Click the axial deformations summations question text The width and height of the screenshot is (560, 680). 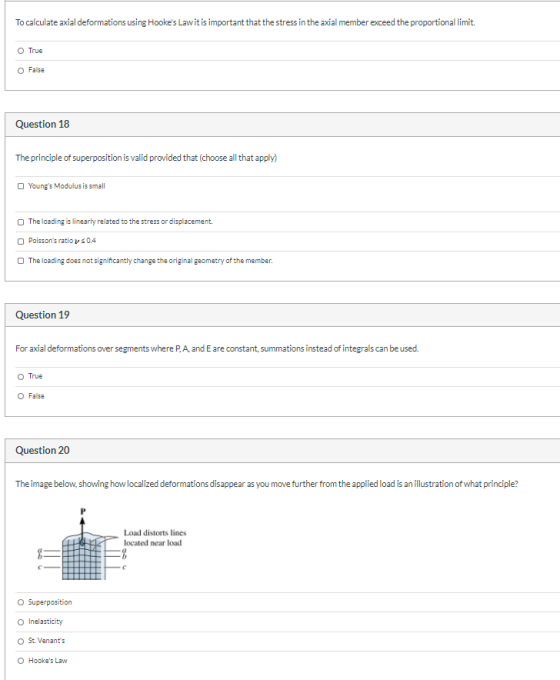pos(217,349)
